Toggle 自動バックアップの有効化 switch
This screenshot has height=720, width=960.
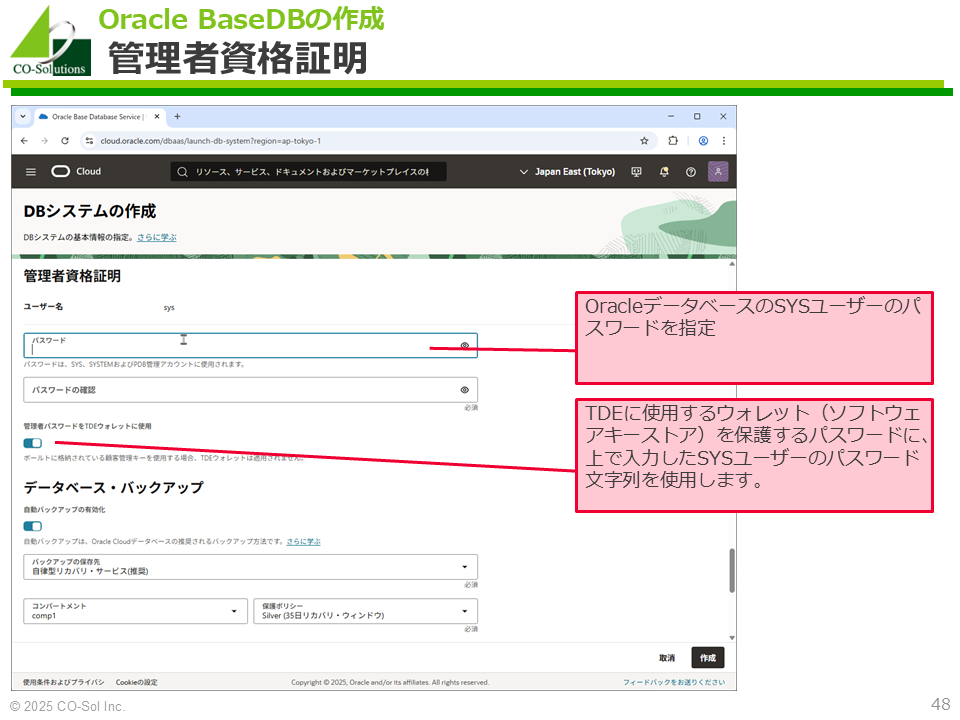point(32,527)
